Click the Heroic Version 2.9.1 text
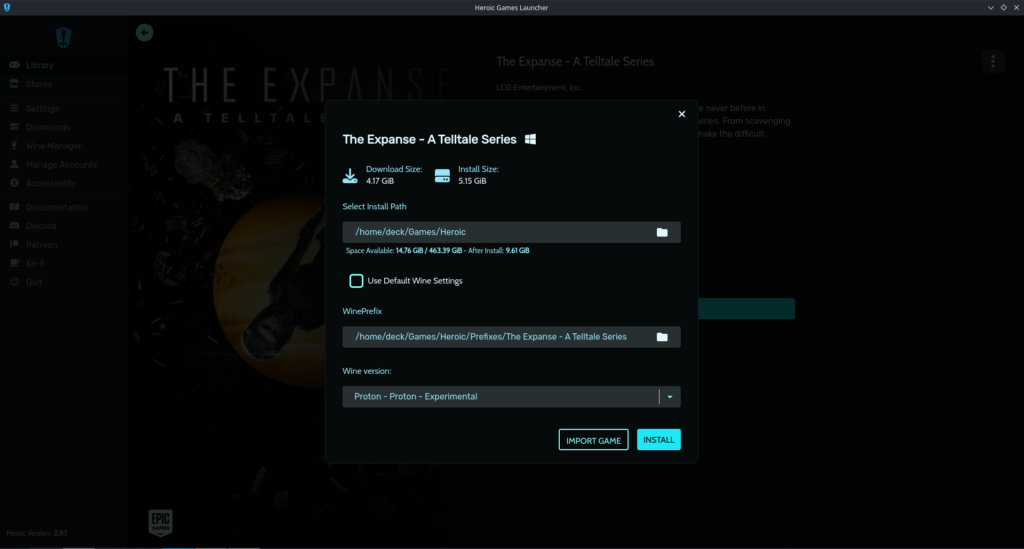This screenshot has height=549, width=1024. click(37, 533)
